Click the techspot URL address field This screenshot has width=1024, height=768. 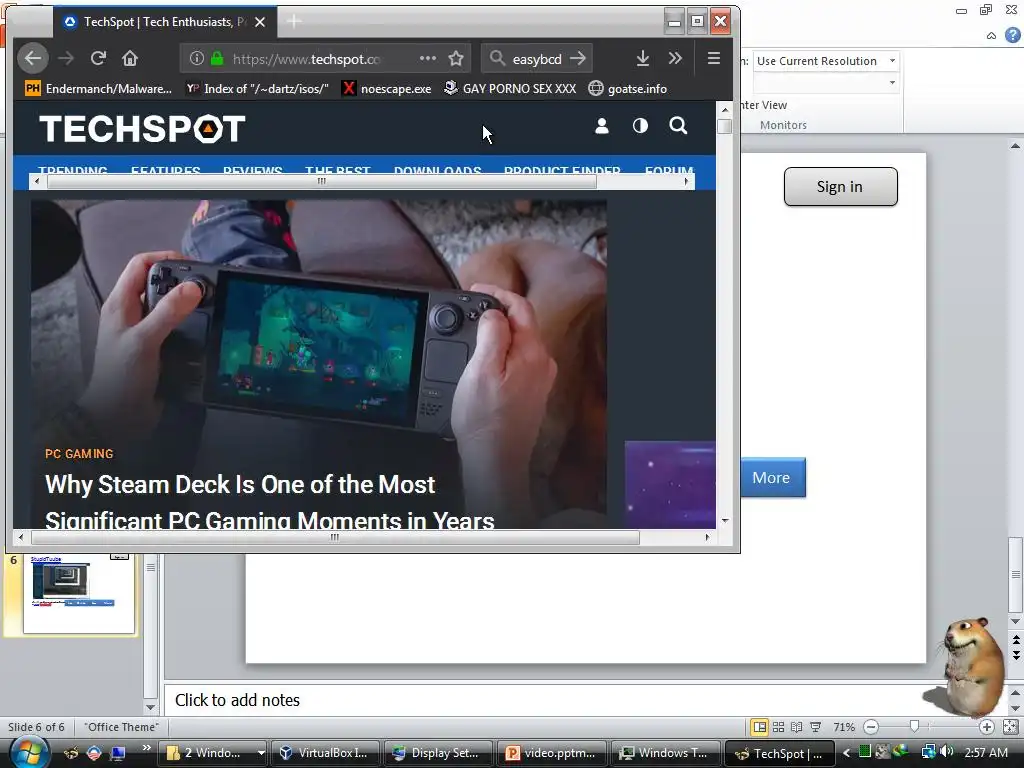click(306, 59)
